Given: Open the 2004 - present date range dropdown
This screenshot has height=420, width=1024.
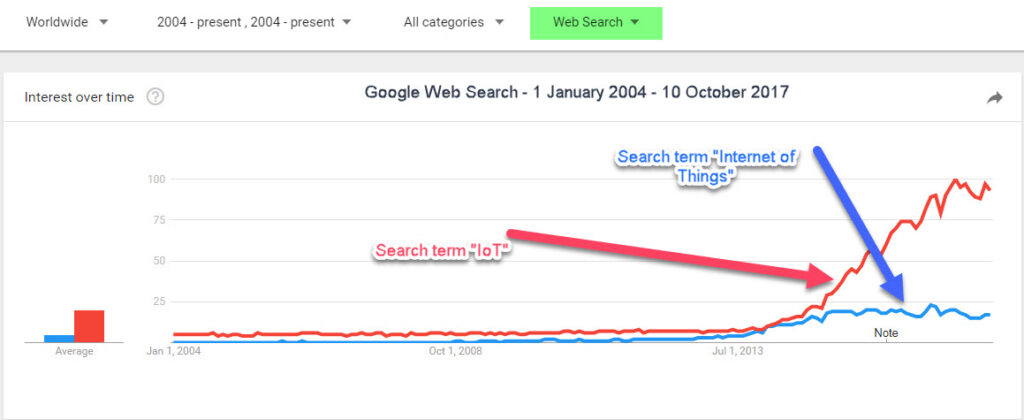Looking at the screenshot, I should [x=254, y=22].
